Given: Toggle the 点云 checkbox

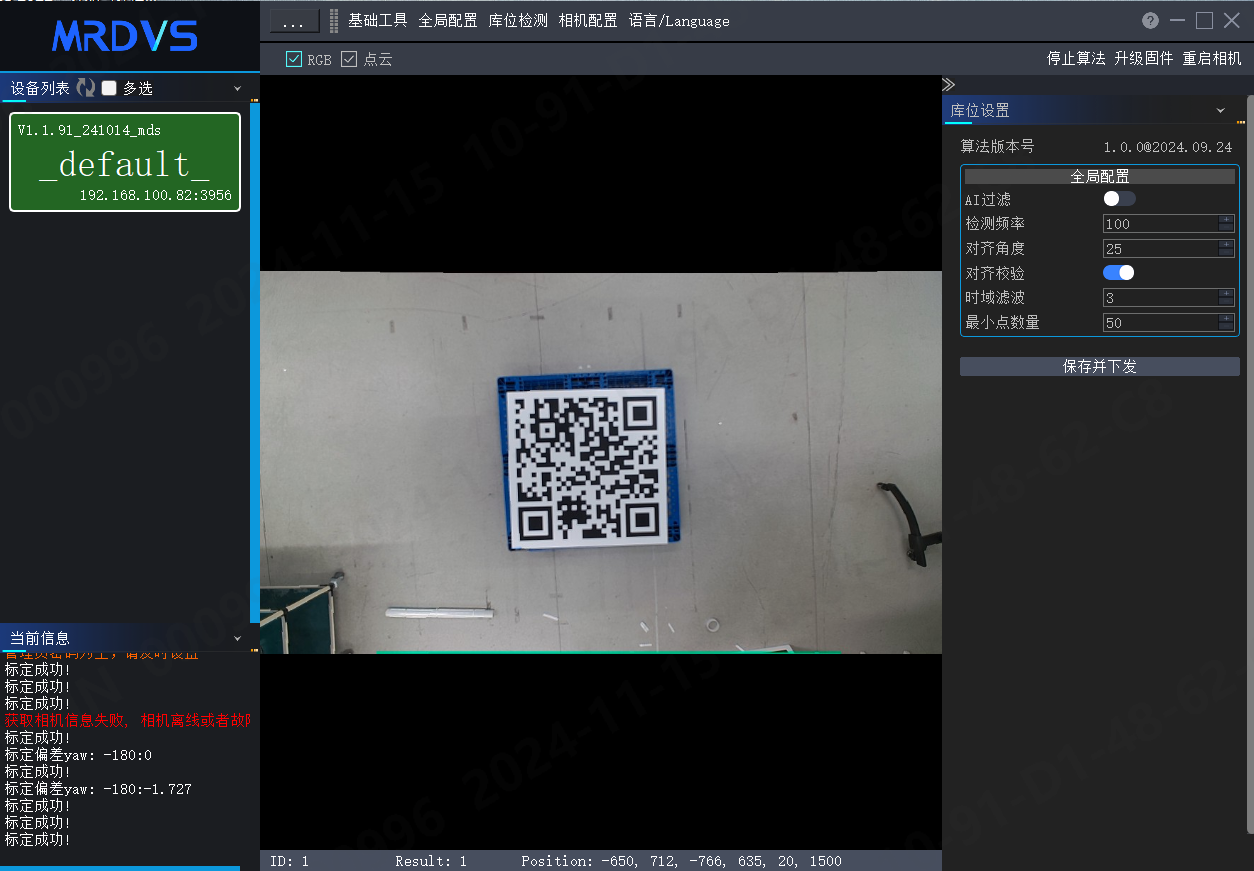Looking at the screenshot, I should click(x=349, y=60).
